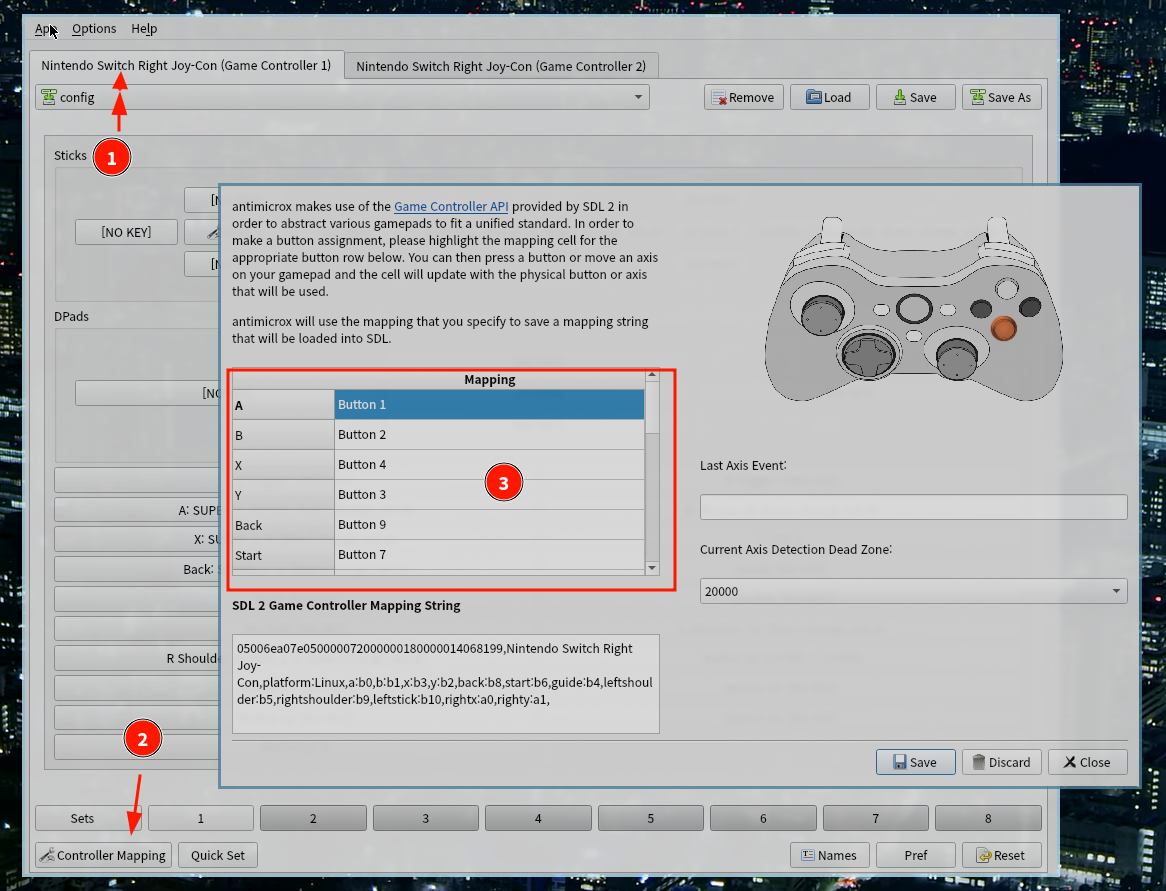The width and height of the screenshot is (1166, 891).
Task: Click the green Save icon in toolbar
Action: point(900,97)
